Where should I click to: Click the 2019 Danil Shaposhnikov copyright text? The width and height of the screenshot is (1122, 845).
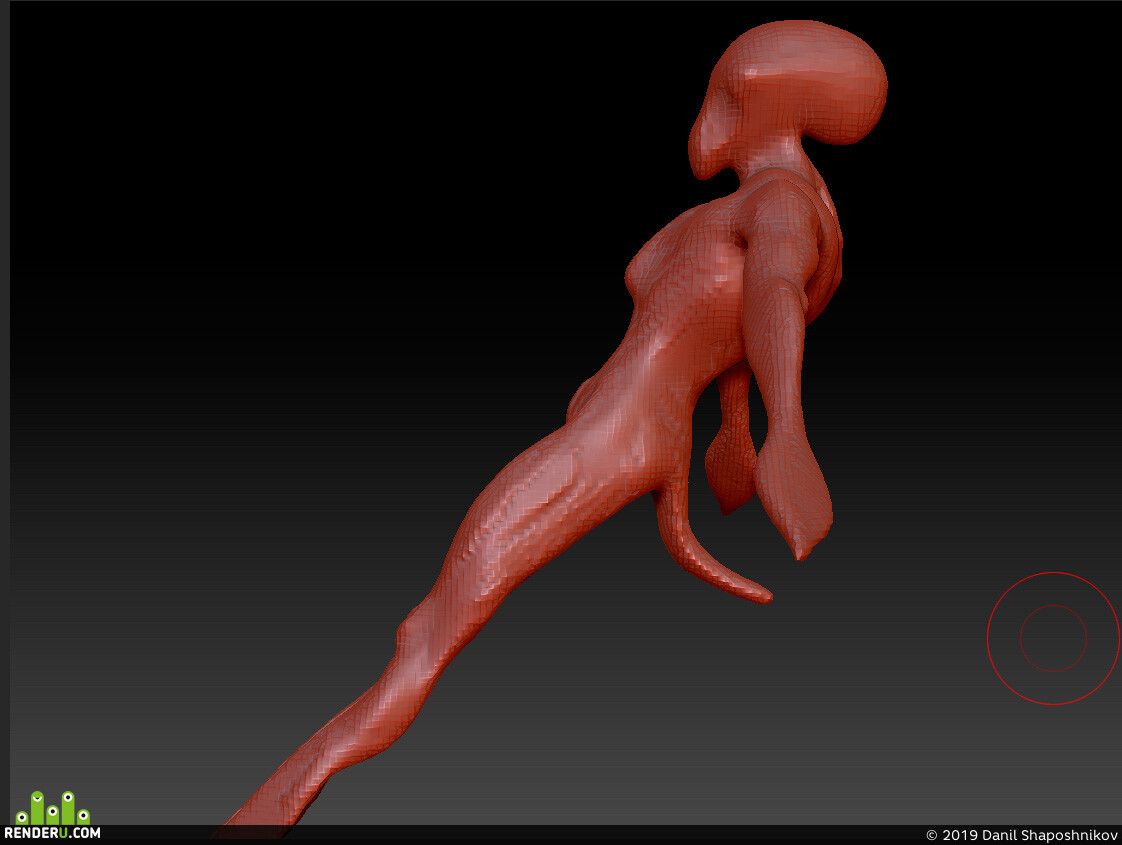(x=1021, y=835)
